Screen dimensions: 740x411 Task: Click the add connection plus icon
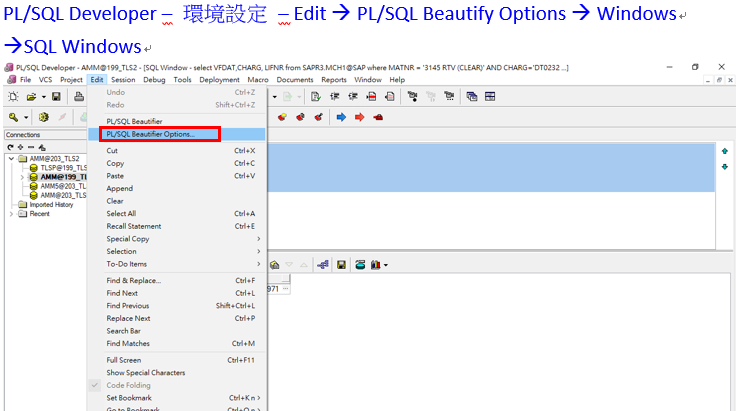(x=20, y=147)
